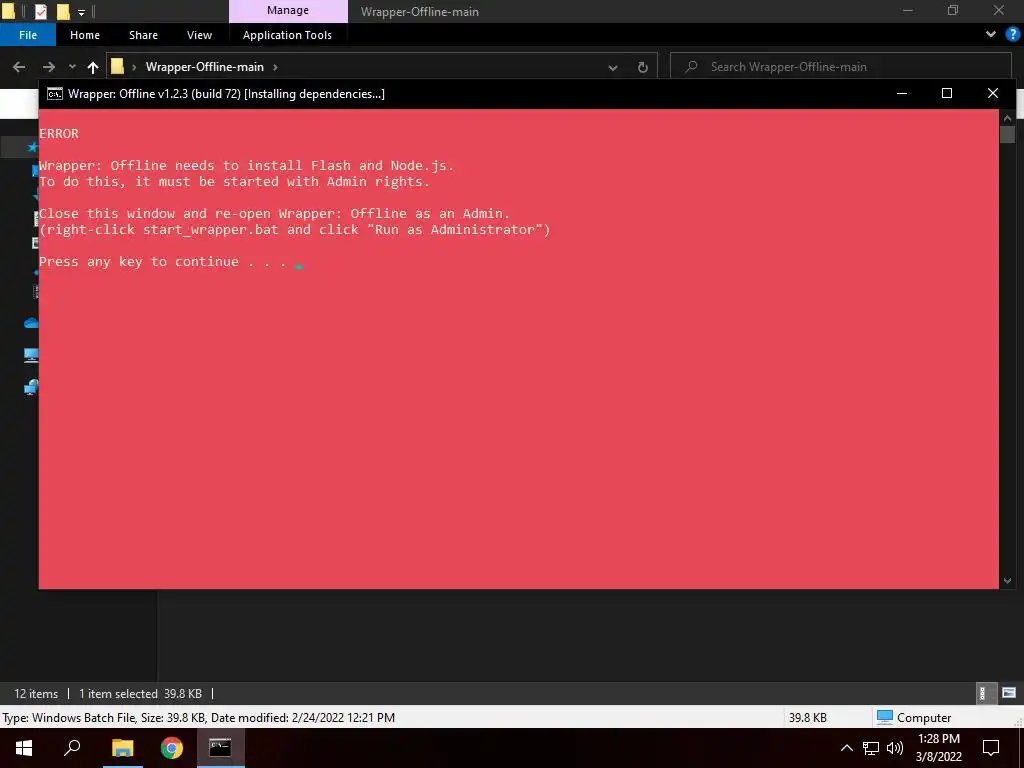The image size is (1024, 768).
Task: Open the Explorer Help icon
Action: [1013, 34]
